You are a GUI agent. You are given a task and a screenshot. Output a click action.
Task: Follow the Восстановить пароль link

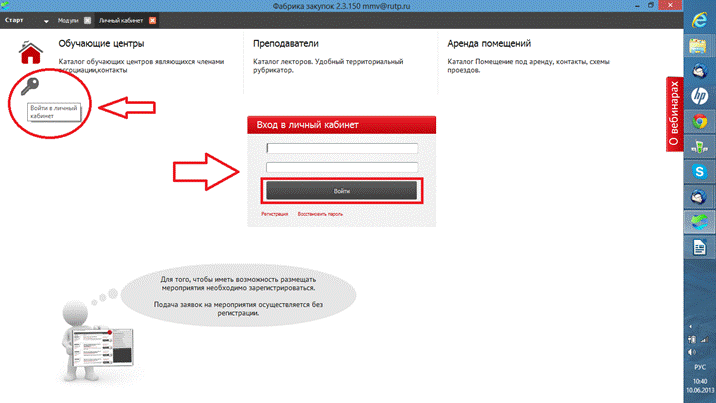point(320,214)
